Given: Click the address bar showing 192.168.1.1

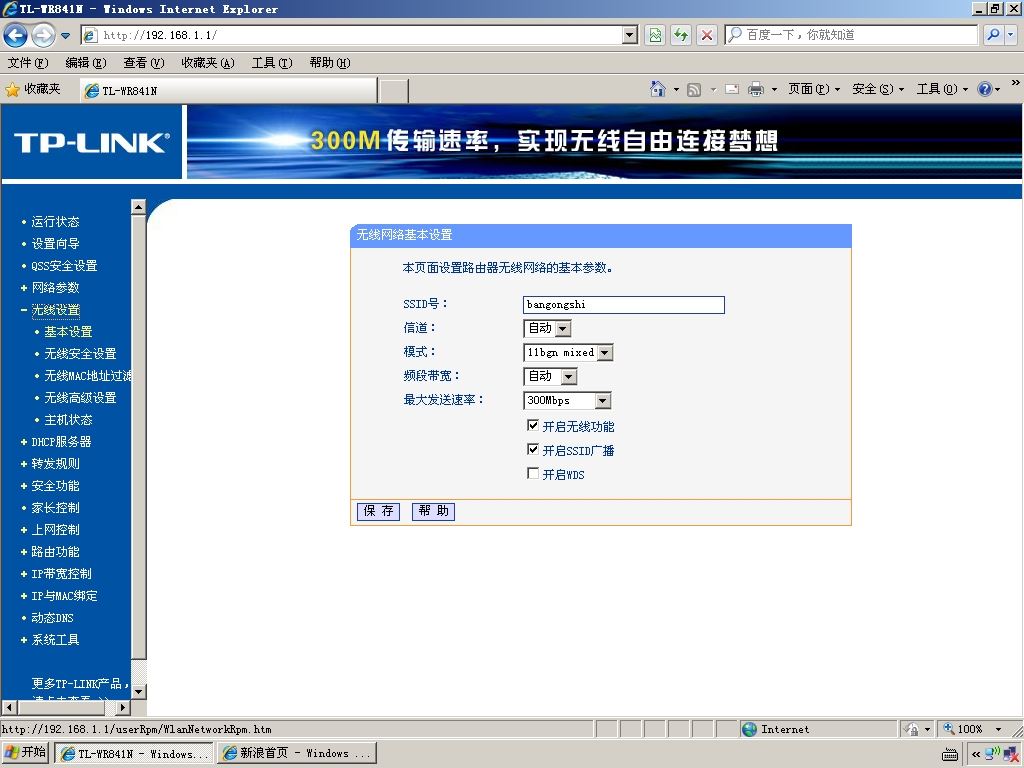Looking at the screenshot, I should (x=359, y=35).
